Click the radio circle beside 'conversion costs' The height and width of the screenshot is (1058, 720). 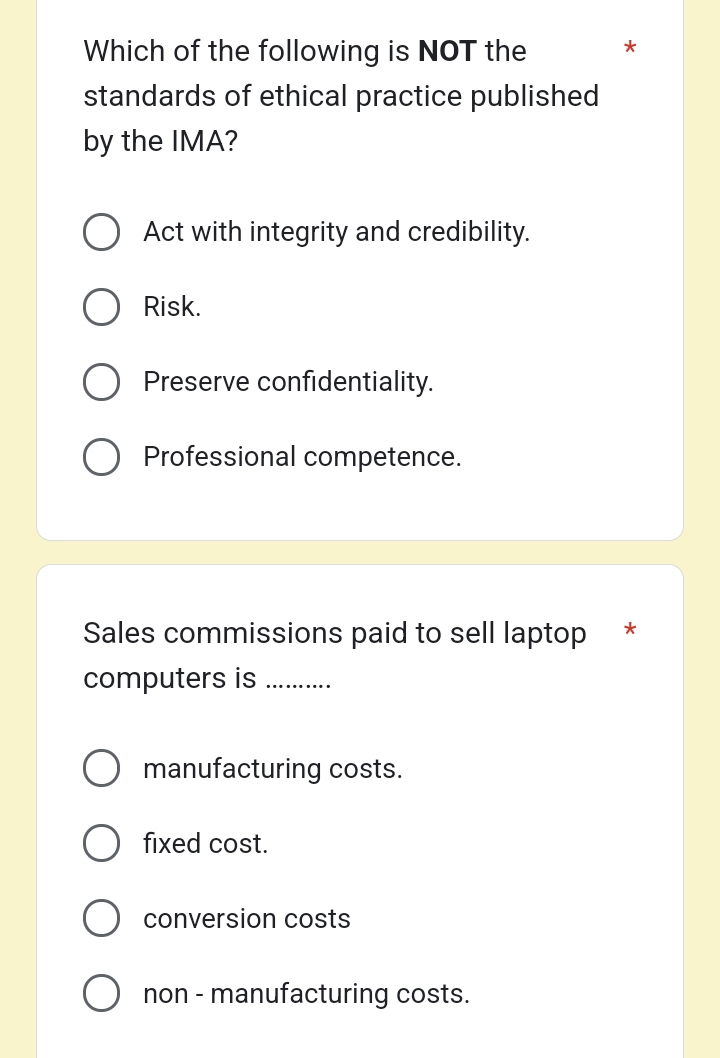102,918
